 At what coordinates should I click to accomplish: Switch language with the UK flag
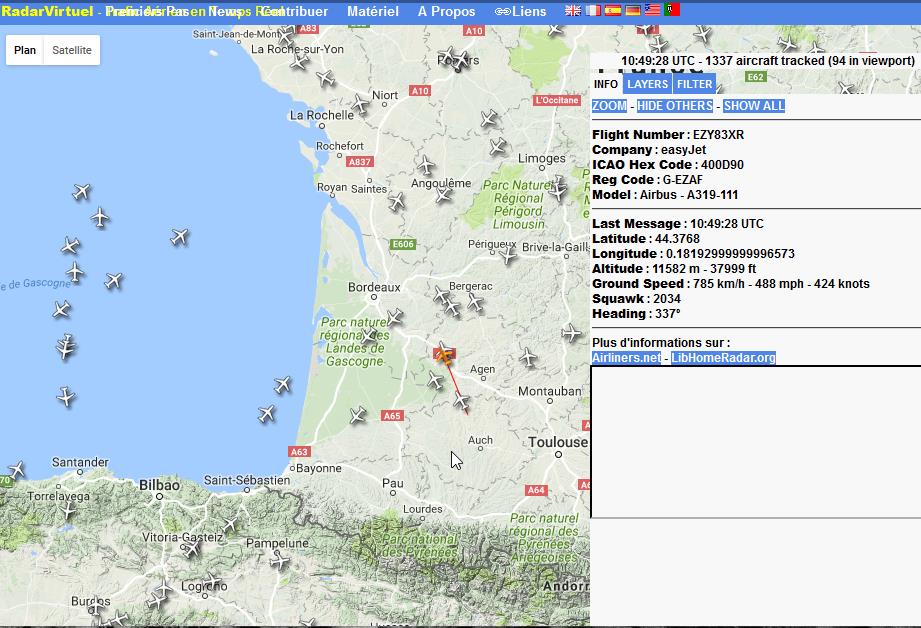coord(573,10)
